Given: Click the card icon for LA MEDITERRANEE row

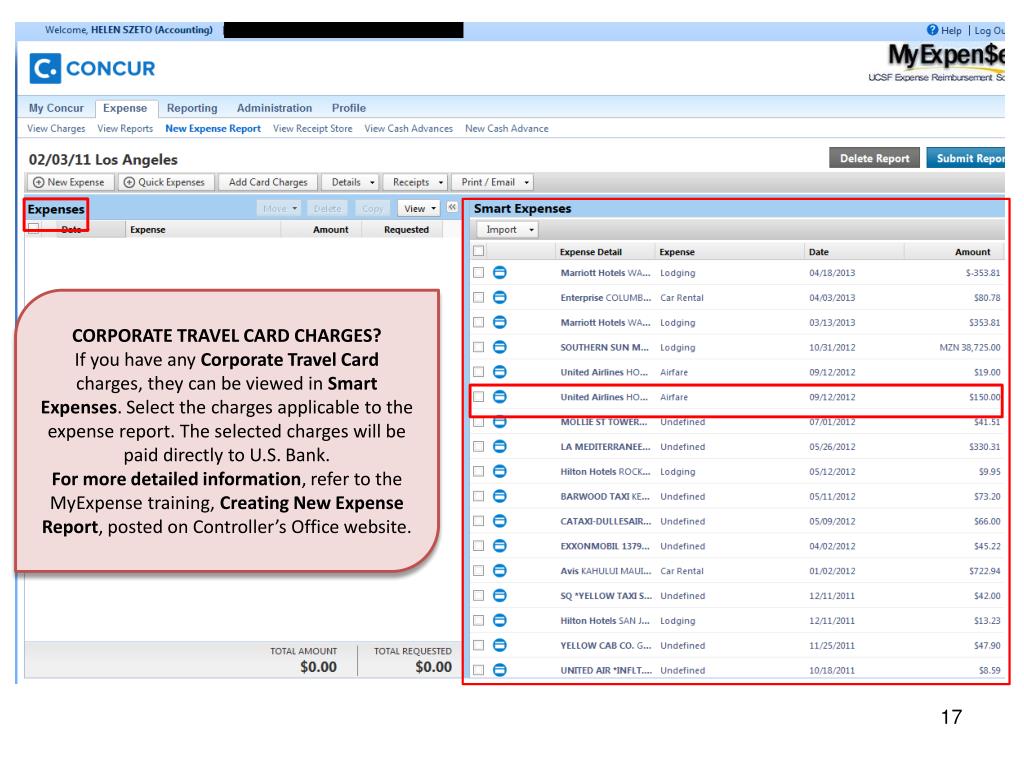Looking at the screenshot, I should [500, 446].
